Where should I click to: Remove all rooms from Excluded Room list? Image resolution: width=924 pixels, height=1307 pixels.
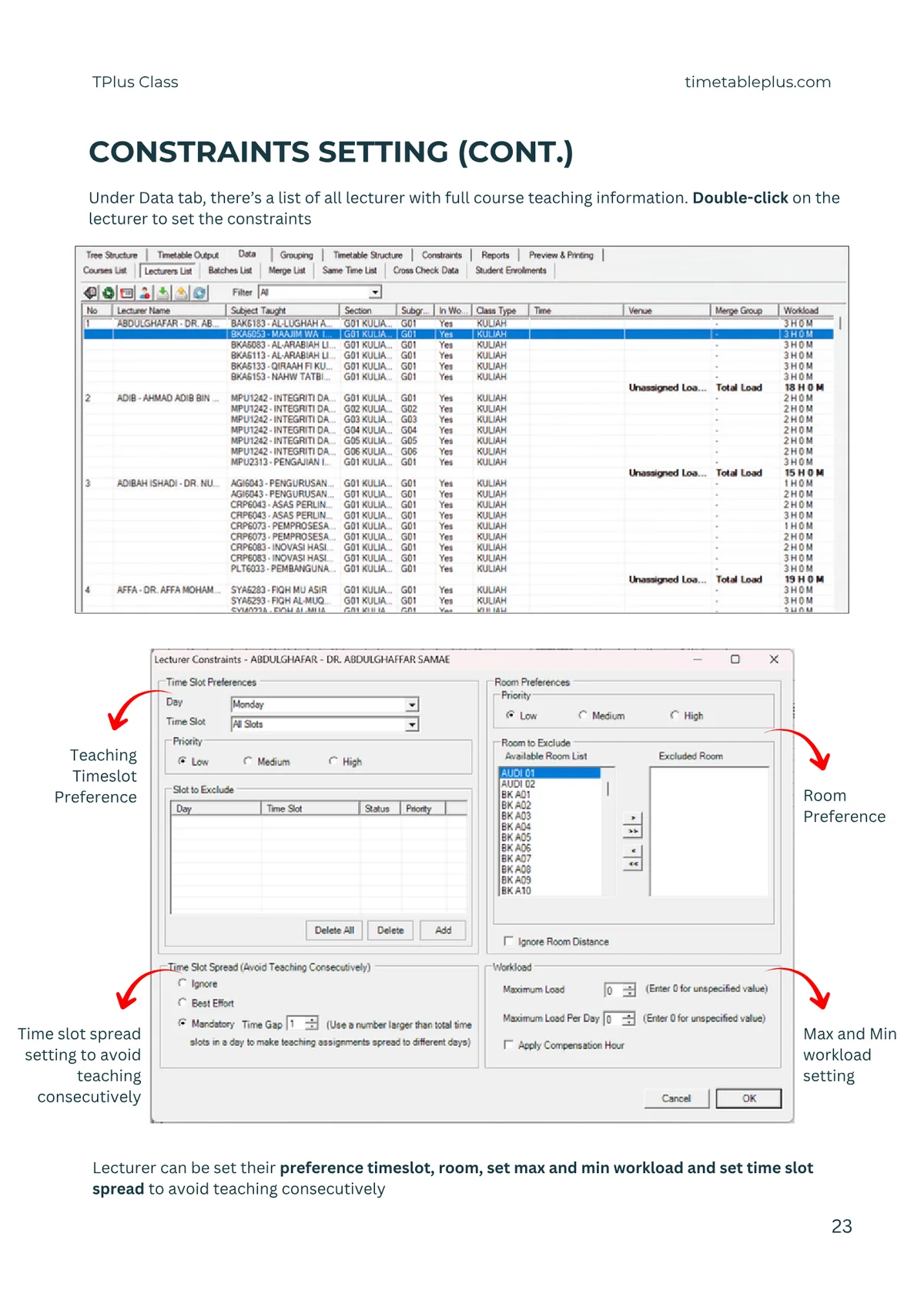tap(633, 864)
